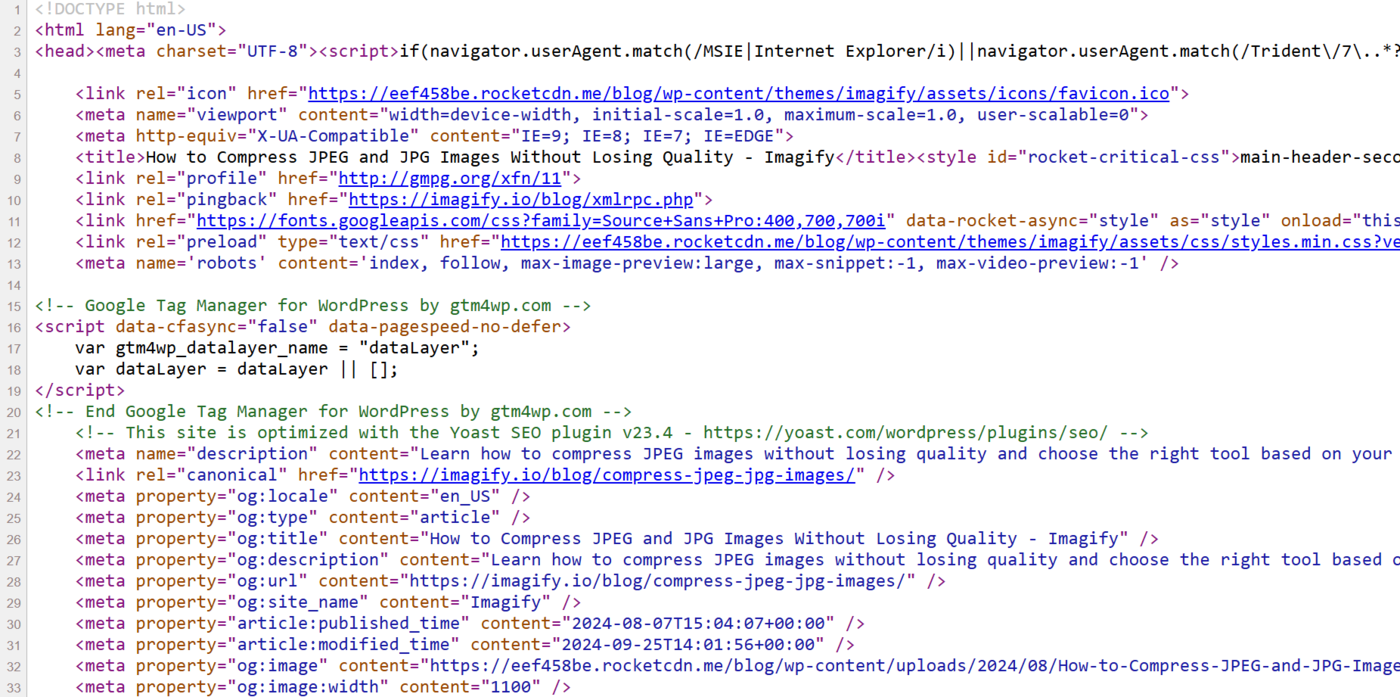
Task: Open the gmpg.org/xfn/11 profile link
Action: 450,179
